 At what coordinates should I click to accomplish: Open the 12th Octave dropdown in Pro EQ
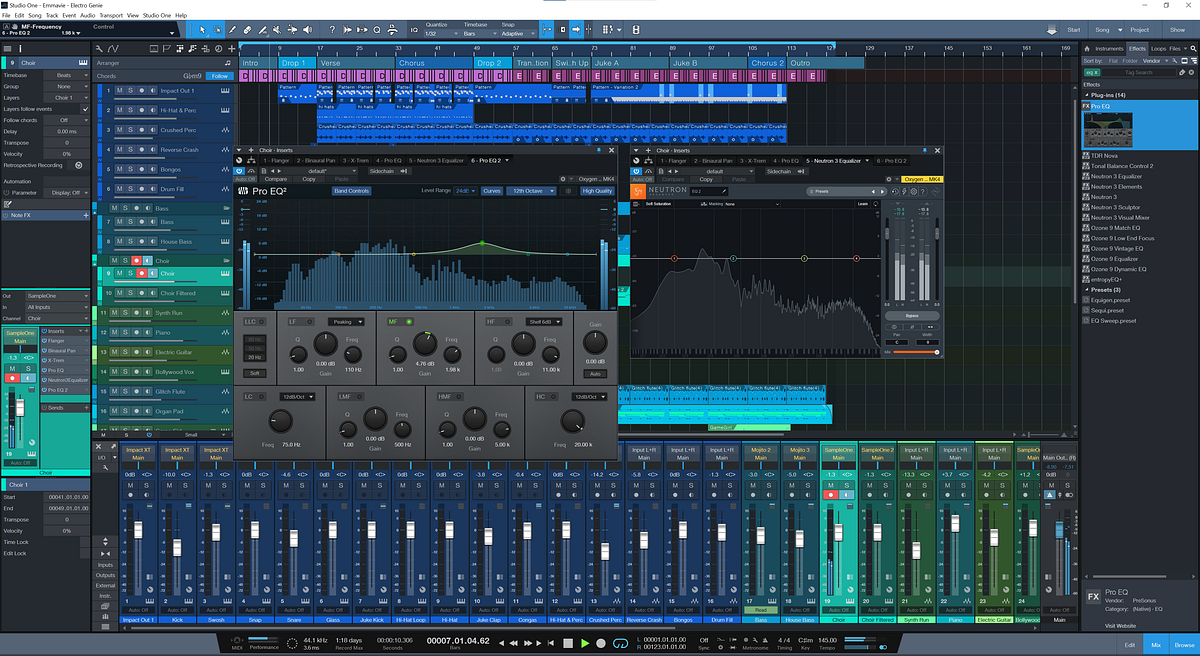(531, 190)
